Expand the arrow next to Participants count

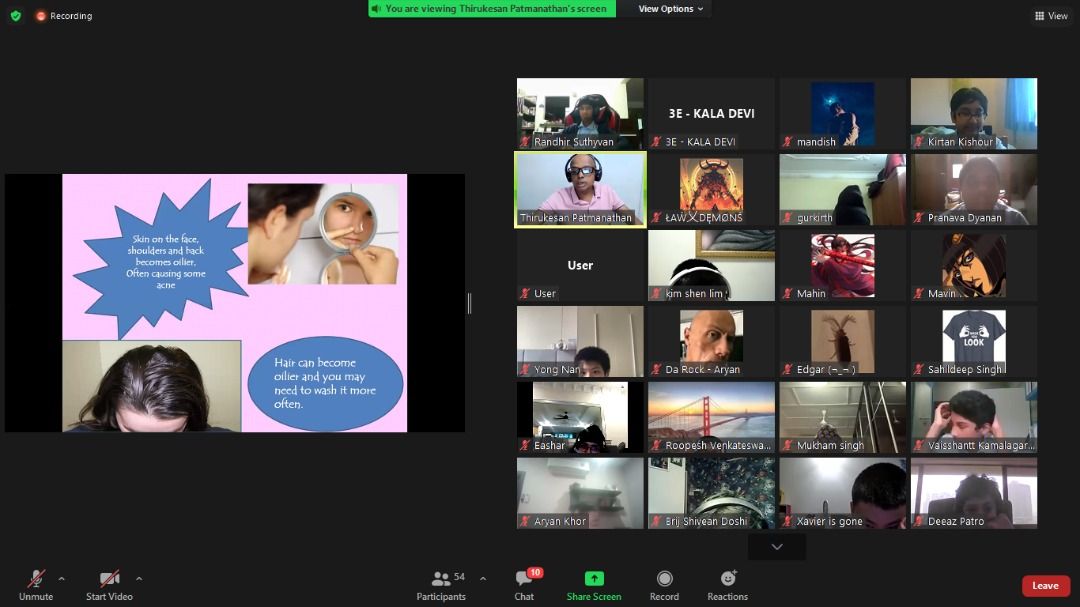483,578
